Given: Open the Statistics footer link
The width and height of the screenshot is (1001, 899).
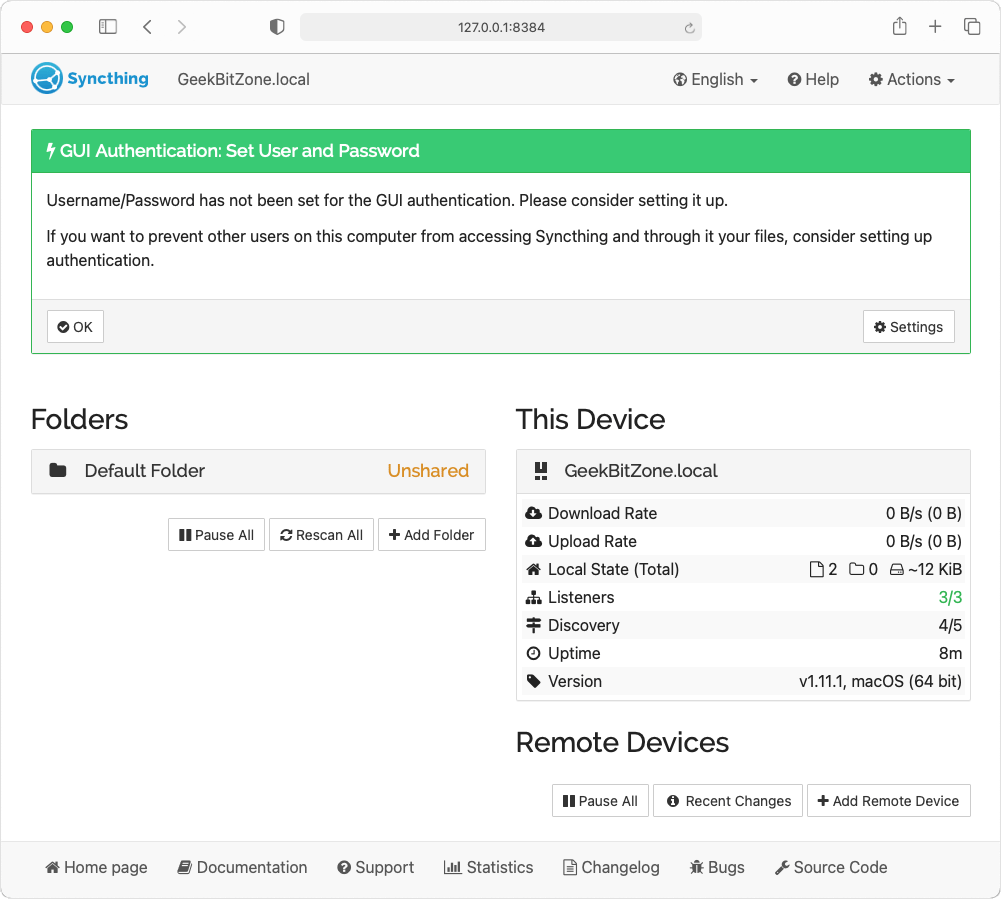Looking at the screenshot, I should point(488,867).
